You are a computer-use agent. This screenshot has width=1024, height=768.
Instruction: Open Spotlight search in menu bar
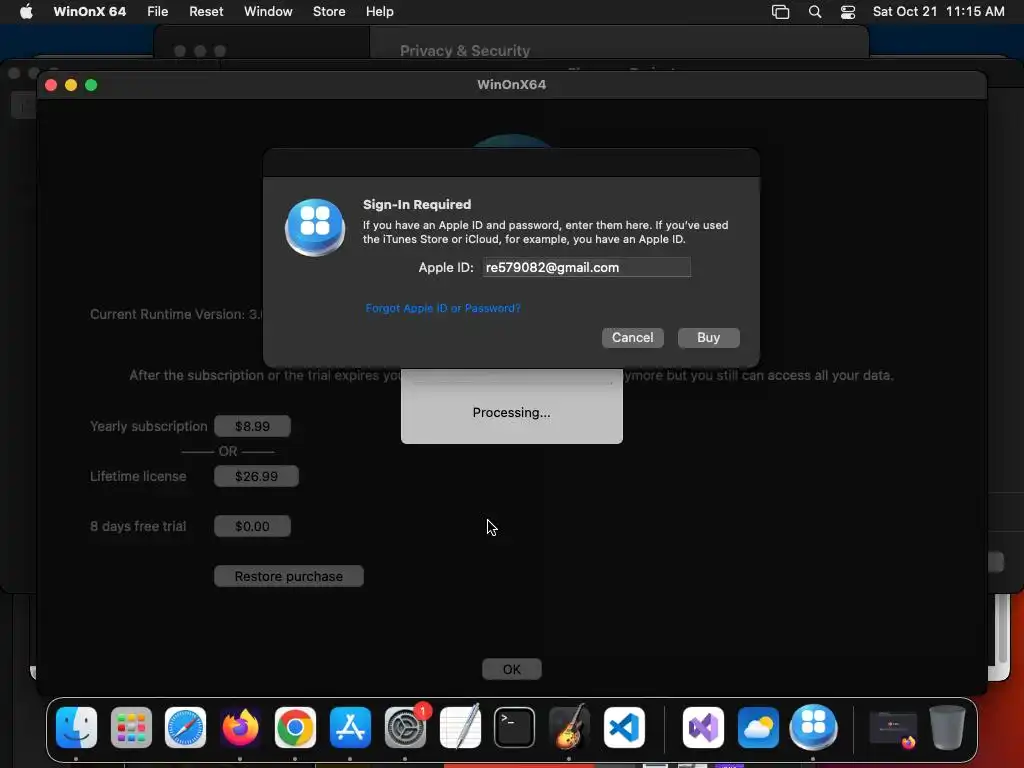pyautogui.click(x=815, y=11)
